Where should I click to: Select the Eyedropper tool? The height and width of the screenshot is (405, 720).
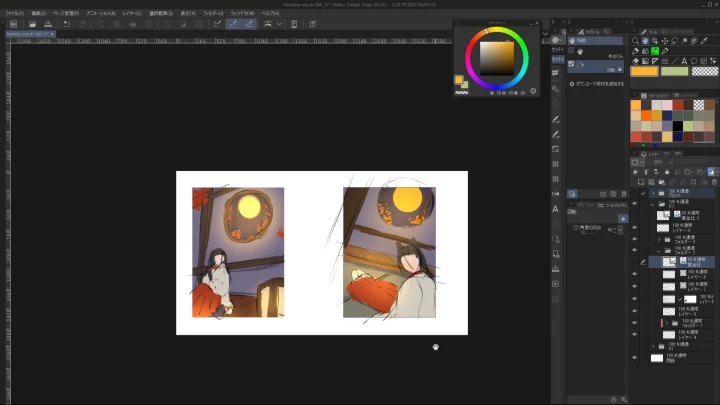704,41
